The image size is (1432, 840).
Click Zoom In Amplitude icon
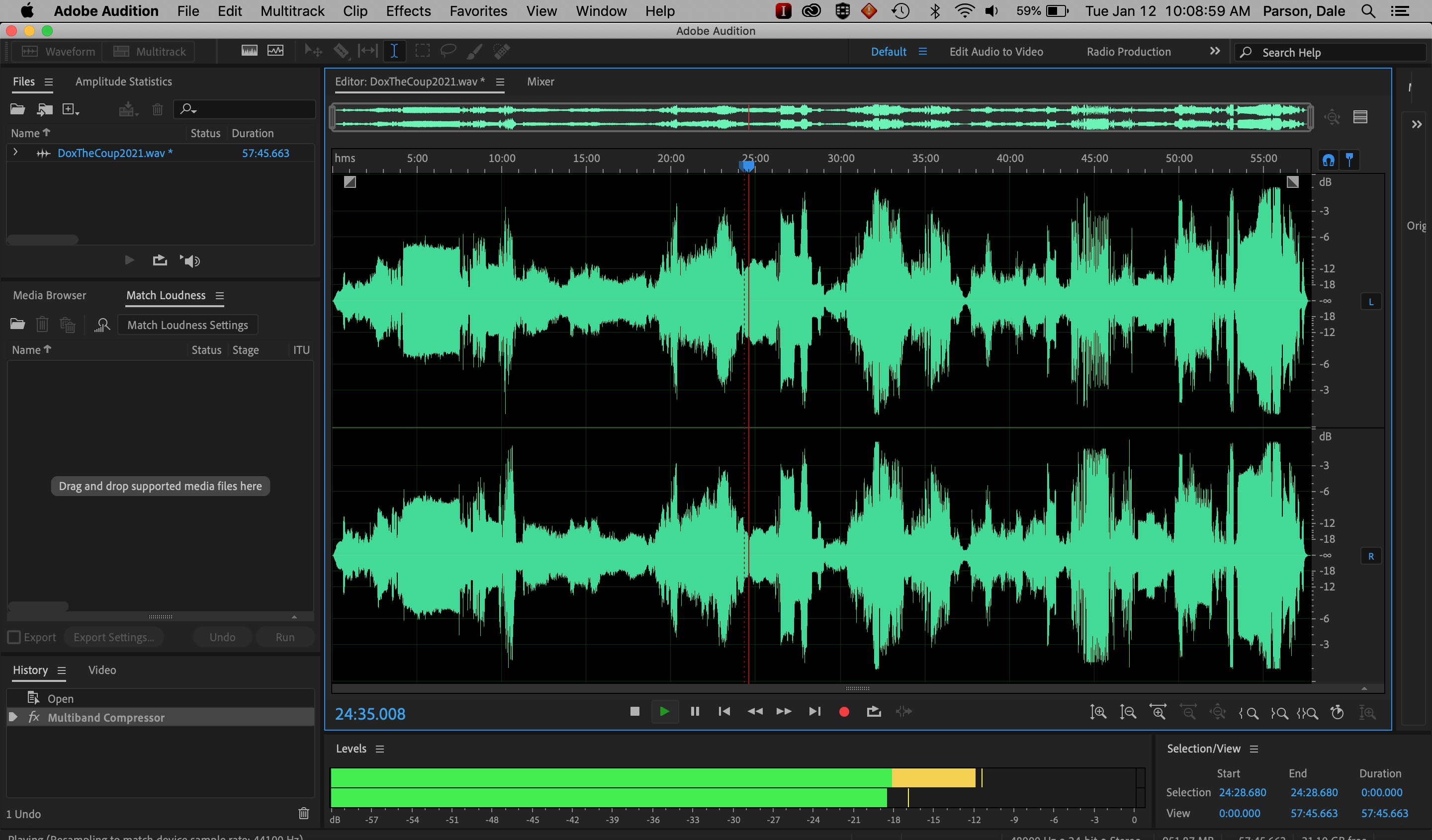[1098, 712]
